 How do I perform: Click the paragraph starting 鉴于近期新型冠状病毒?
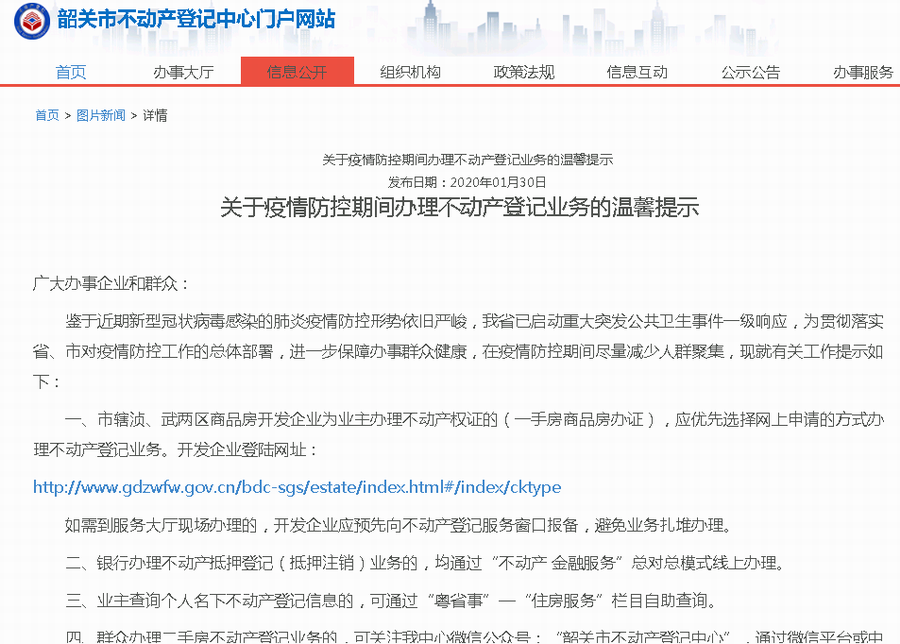click(x=458, y=351)
